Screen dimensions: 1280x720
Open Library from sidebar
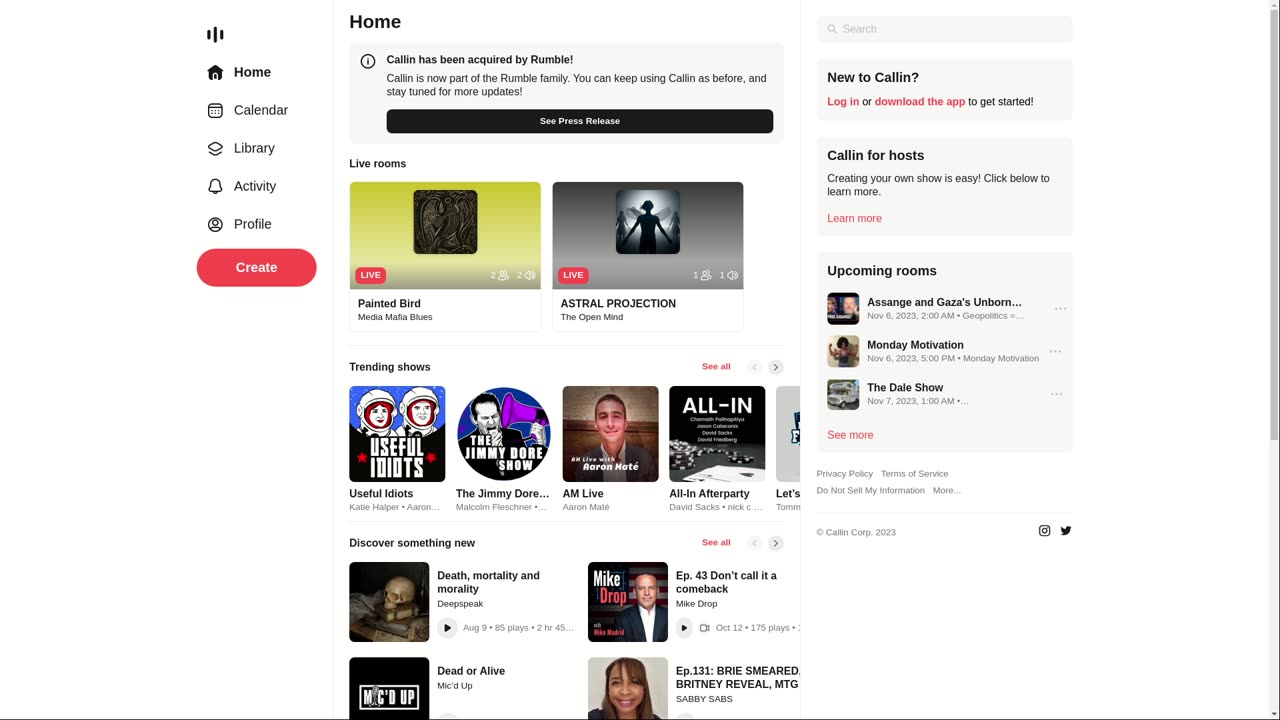coord(254,149)
